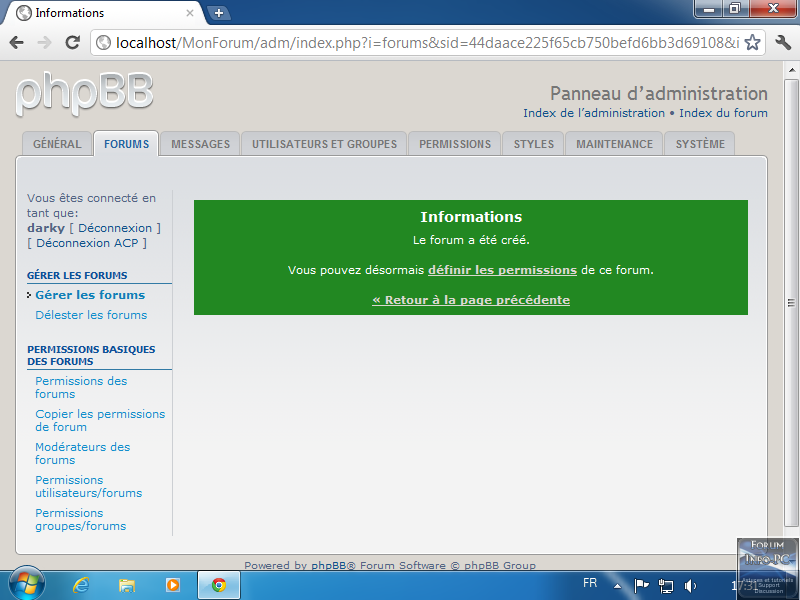Open Permissions utilisateurs/forums link

pyautogui.click(x=88, y=486)
